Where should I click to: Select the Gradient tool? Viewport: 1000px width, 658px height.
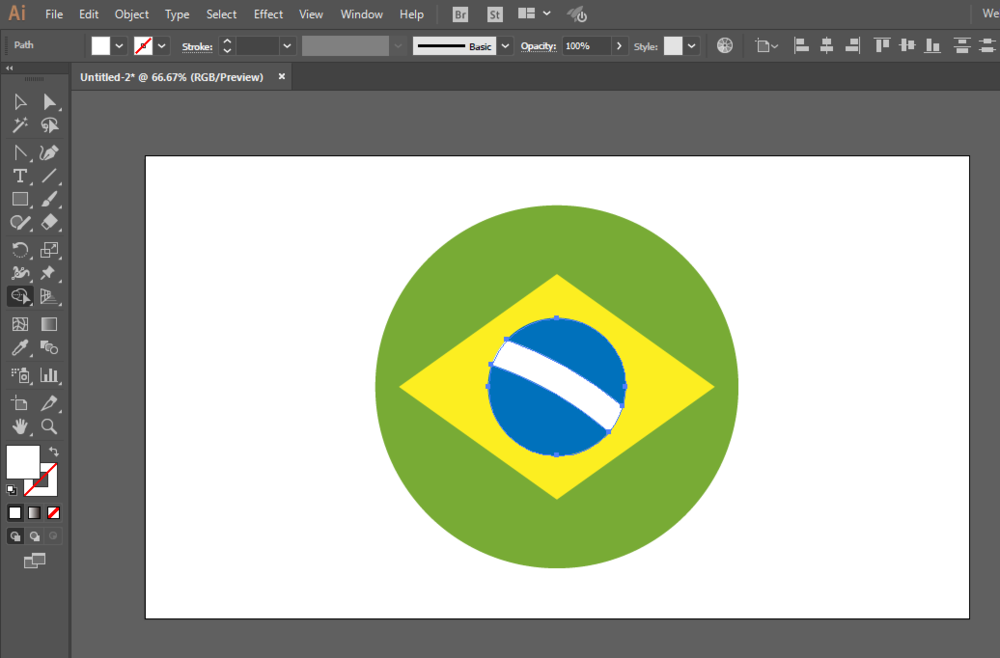pos(49,324)
